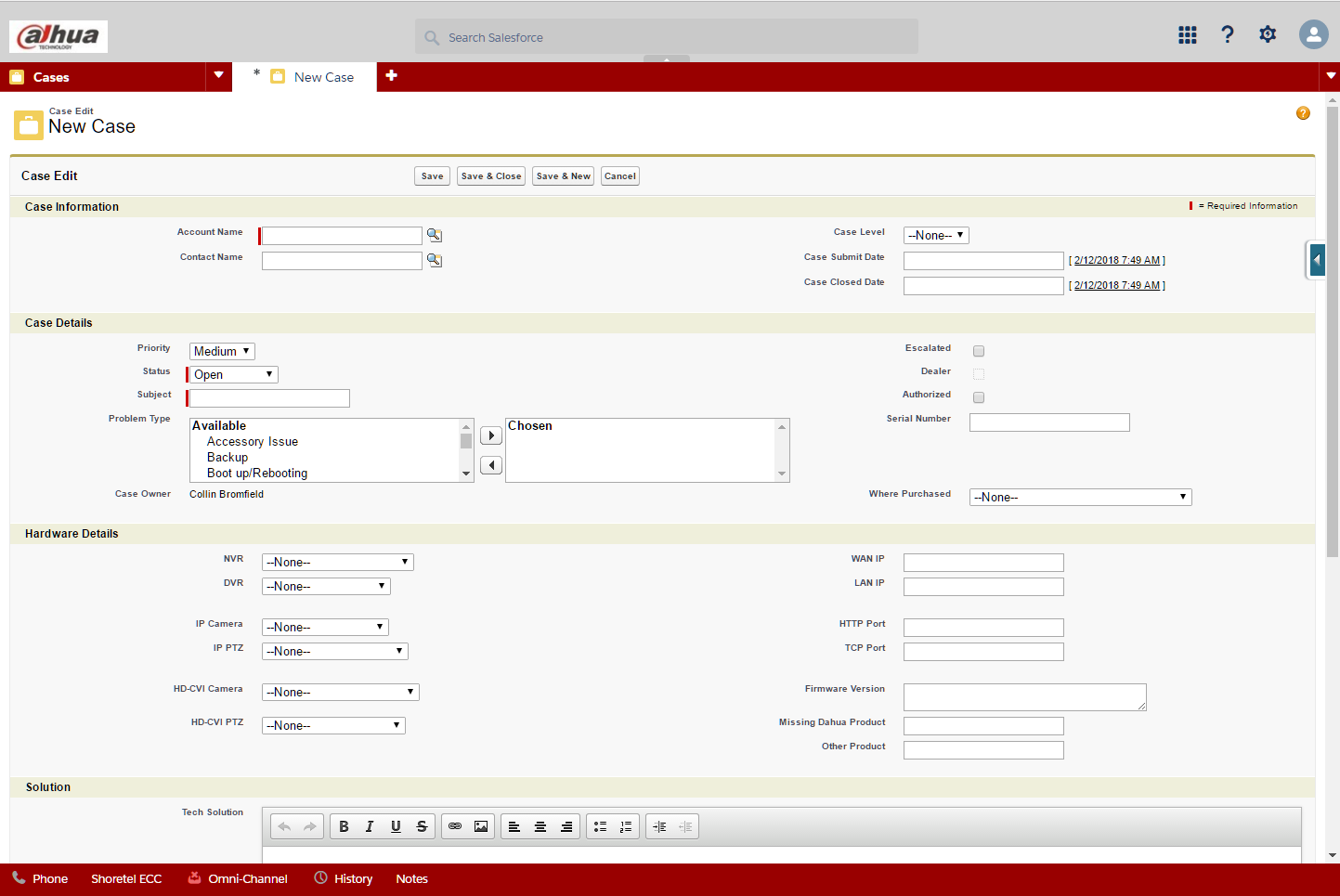
Task: Open the Setup gear icon
Action: click(x=1268, y=35)
